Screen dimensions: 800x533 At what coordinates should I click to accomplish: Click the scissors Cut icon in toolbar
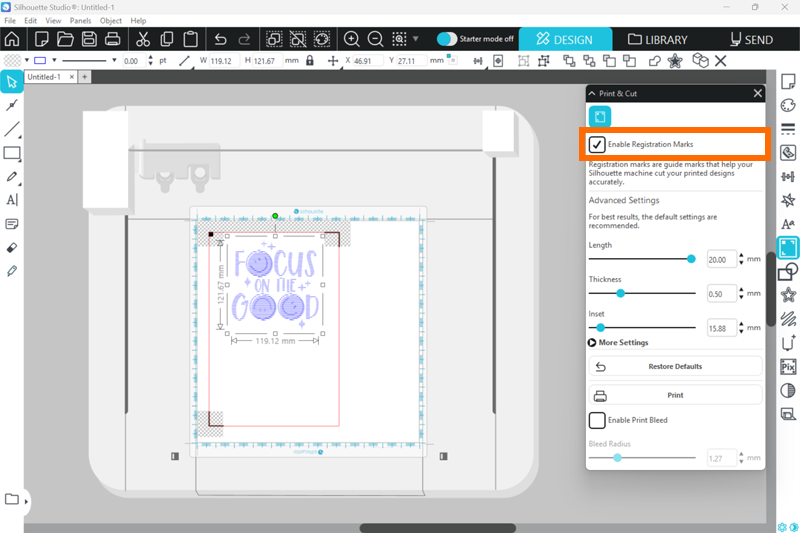pos(142,40)
